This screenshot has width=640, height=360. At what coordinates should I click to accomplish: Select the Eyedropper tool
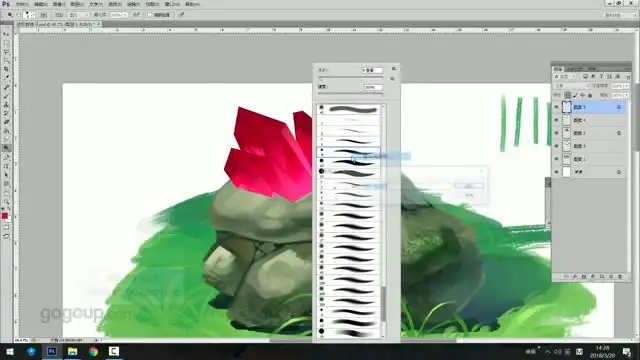pos(6,78)
